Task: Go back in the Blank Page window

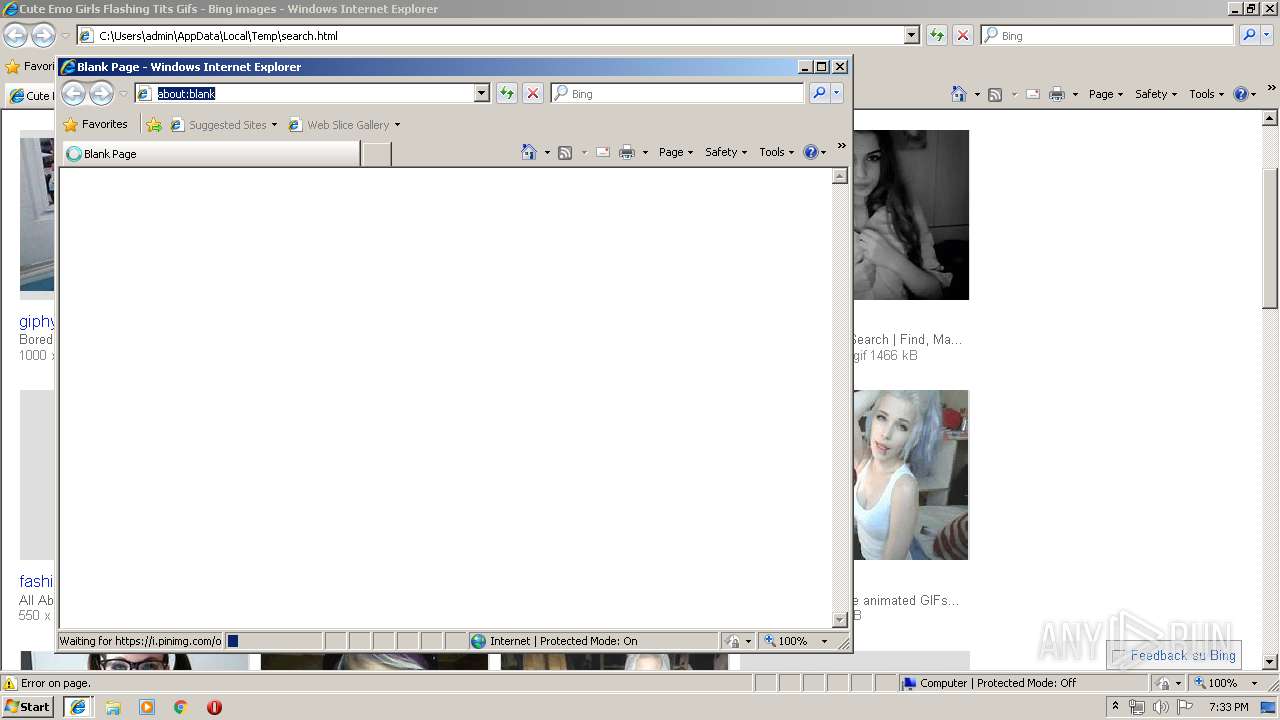Action: click(x=73, y=94)
